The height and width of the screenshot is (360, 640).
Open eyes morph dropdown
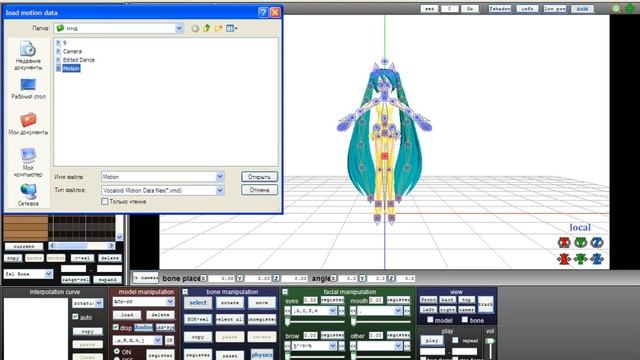(332, 311)
